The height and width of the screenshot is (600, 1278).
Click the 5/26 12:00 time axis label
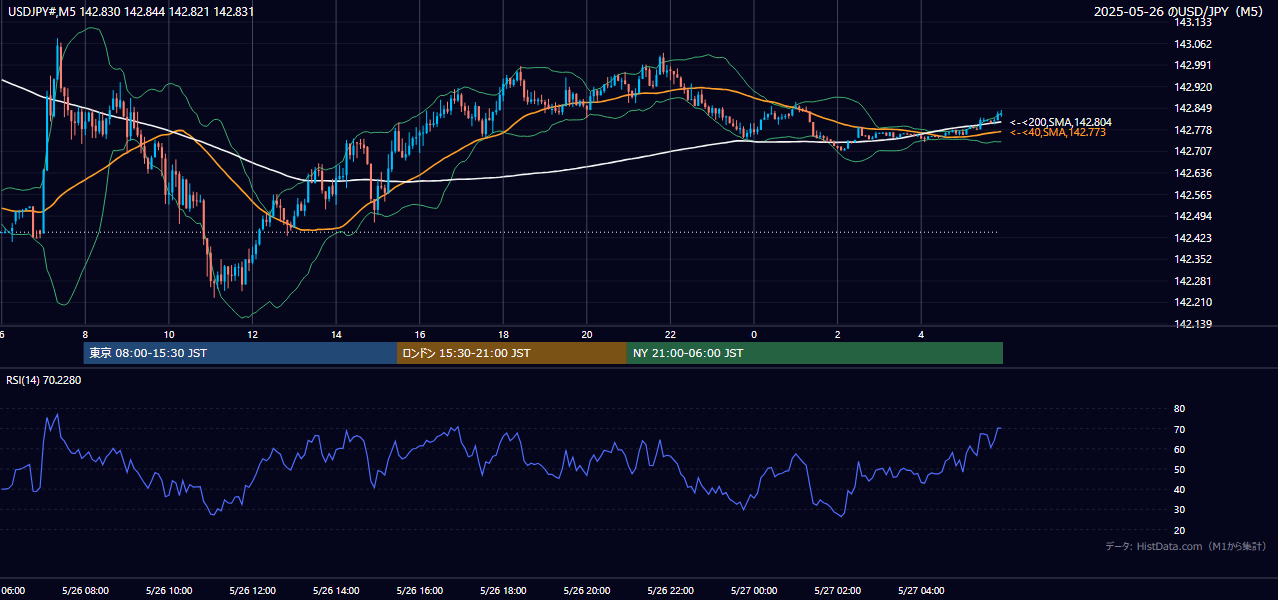tap(252, 591)
